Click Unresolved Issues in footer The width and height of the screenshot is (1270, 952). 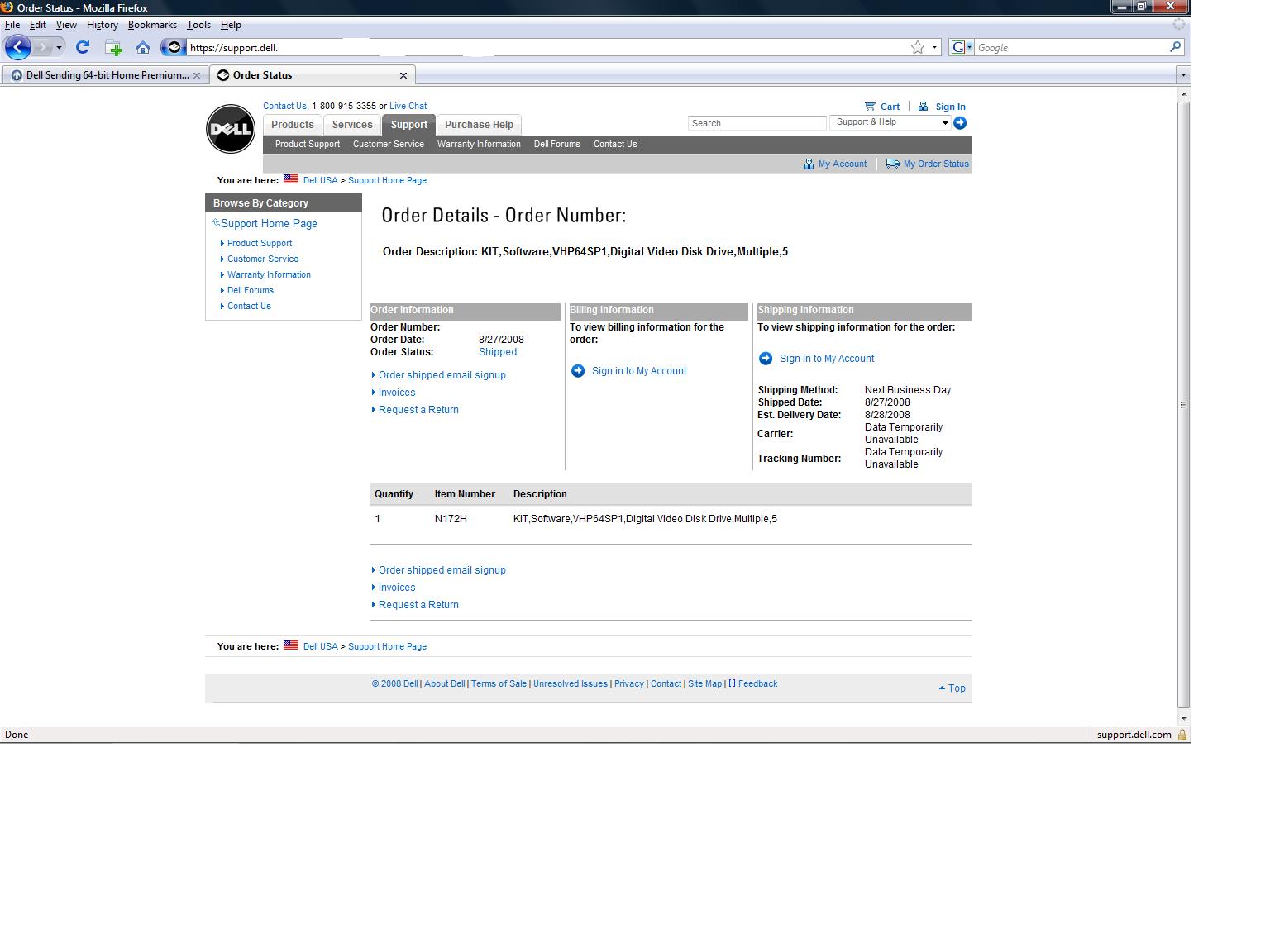pos(571,683)
